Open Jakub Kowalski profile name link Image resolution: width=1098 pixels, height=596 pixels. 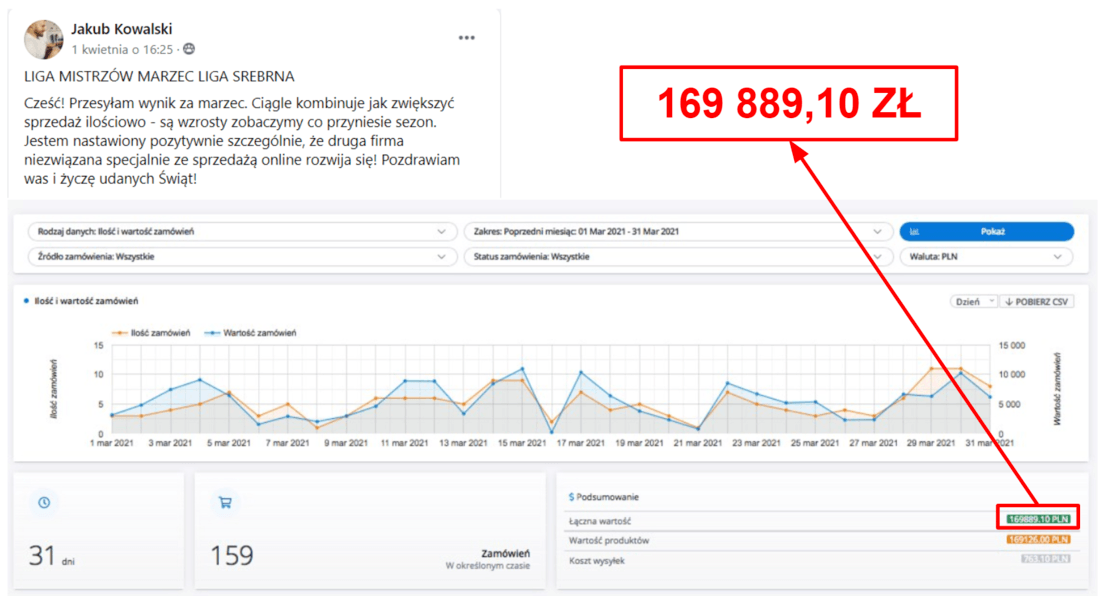(122, 29)
